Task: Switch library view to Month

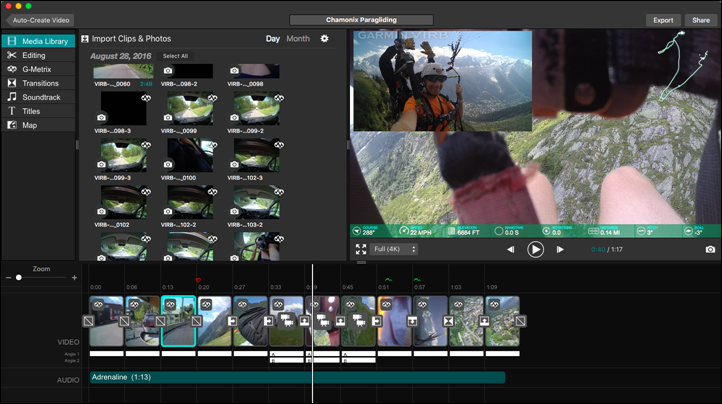Action: (298, 39)
